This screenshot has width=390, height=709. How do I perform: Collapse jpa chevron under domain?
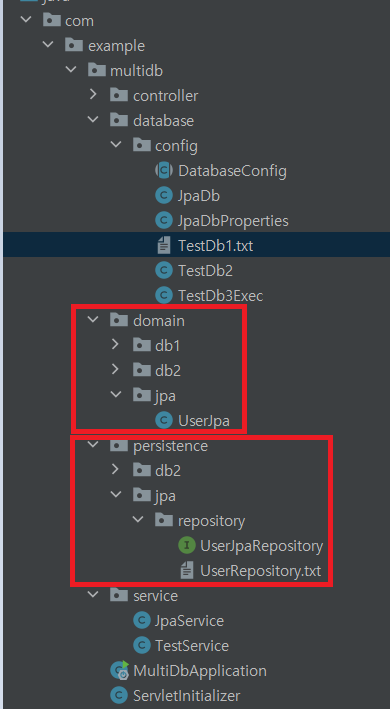[x=116, y=395]
